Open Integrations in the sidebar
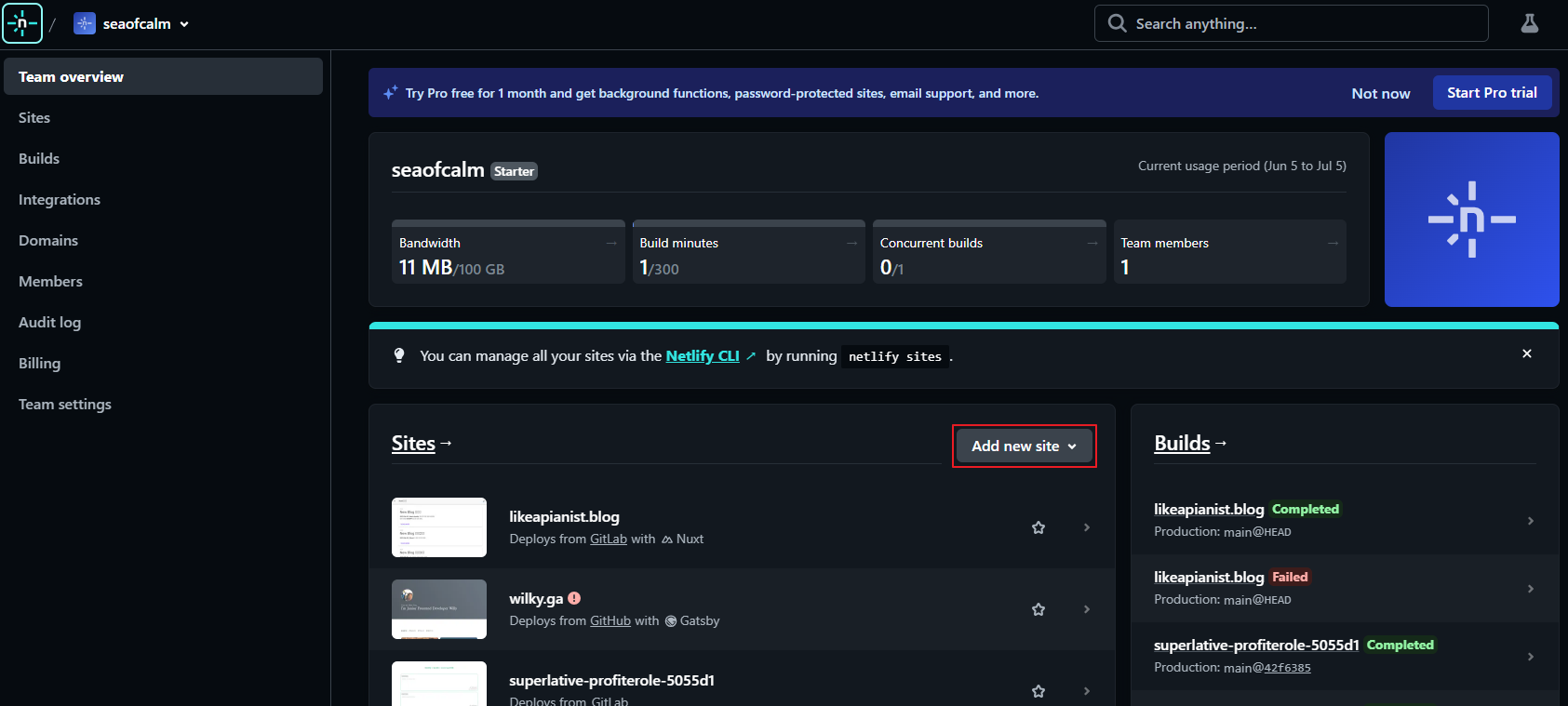 pyautogui.click(x=60, y=199)
